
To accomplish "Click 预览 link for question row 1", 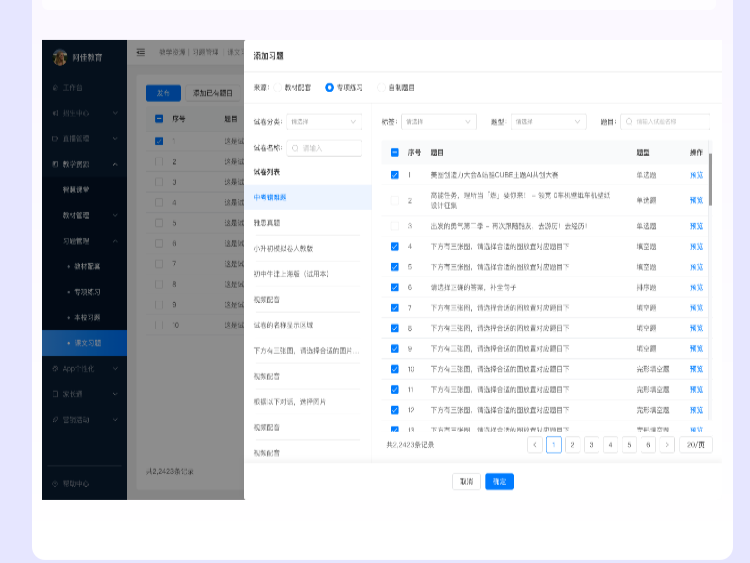I will tap(696, 175).
